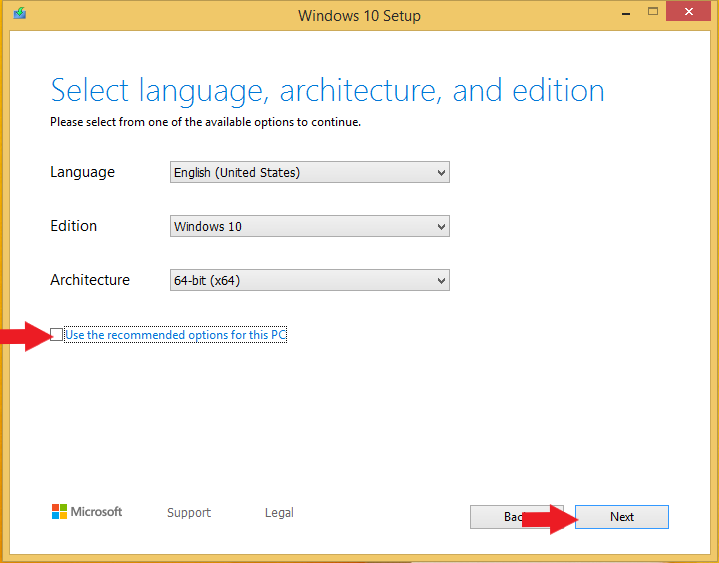Maximize the Windows 10 Setup window
This screenshot has height=563, width=719.
(x=653, y=13)
